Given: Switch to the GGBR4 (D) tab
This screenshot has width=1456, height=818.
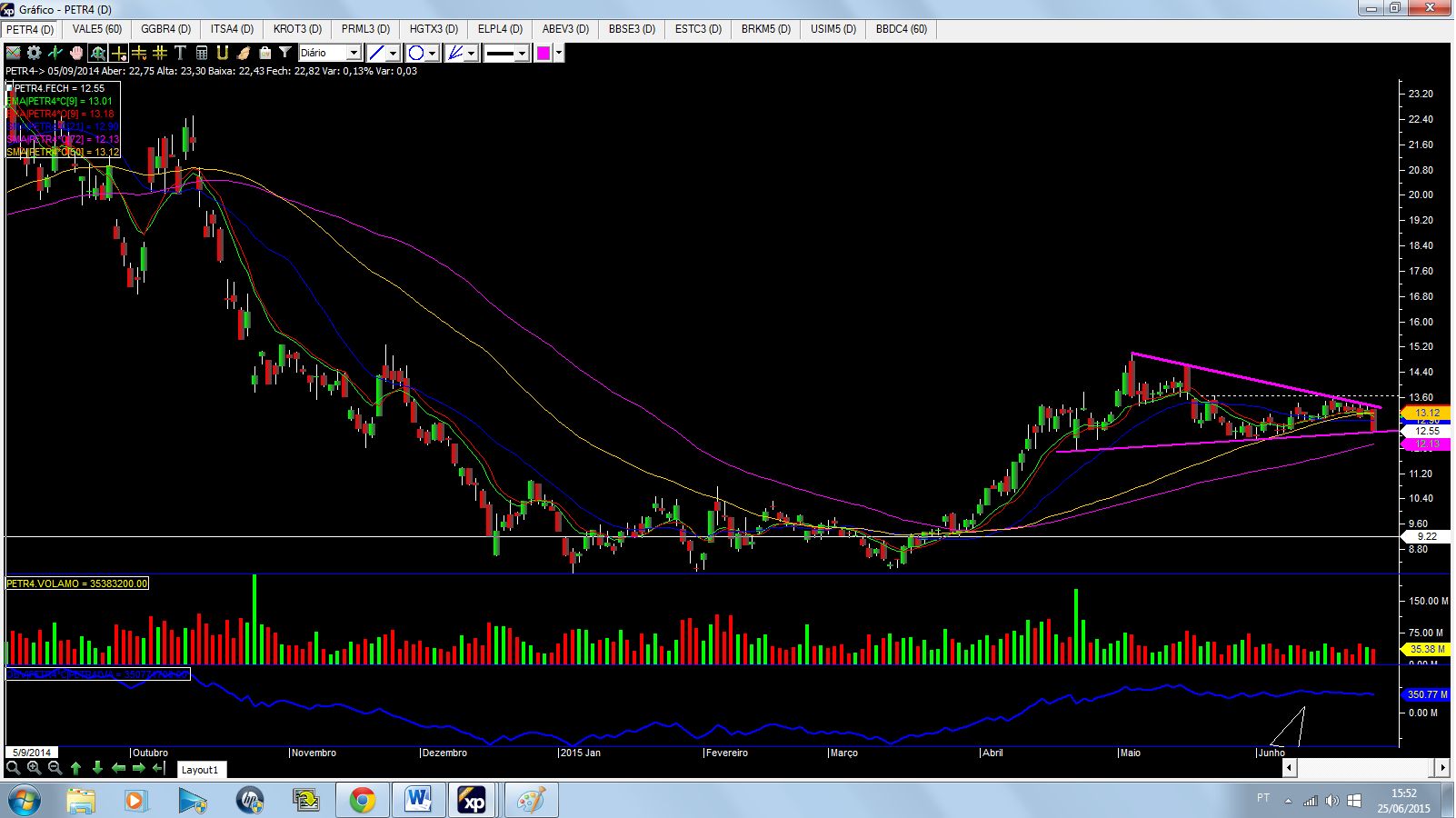Looking at the screenshot, I should [x=166, y=29].
